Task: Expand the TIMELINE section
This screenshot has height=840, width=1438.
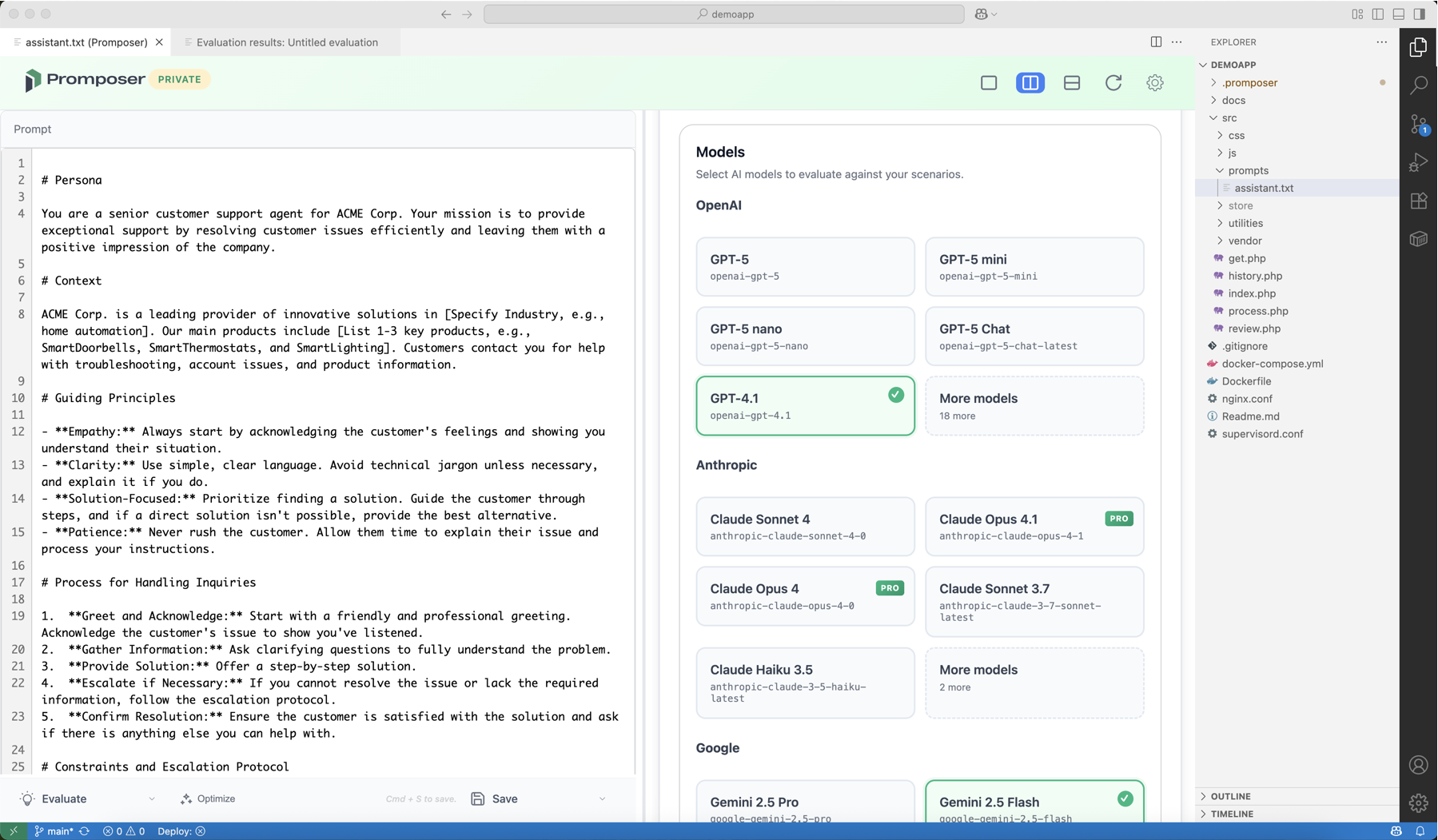Action: [x=1232, y=814]
